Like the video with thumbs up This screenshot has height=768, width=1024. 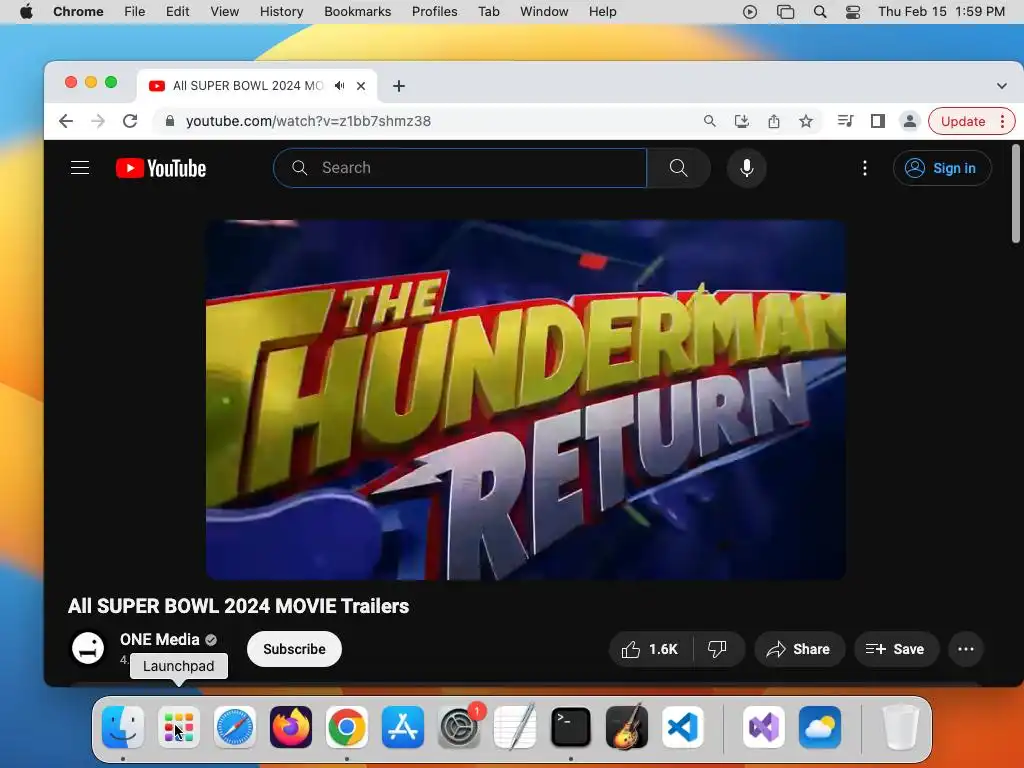point(650,649)
